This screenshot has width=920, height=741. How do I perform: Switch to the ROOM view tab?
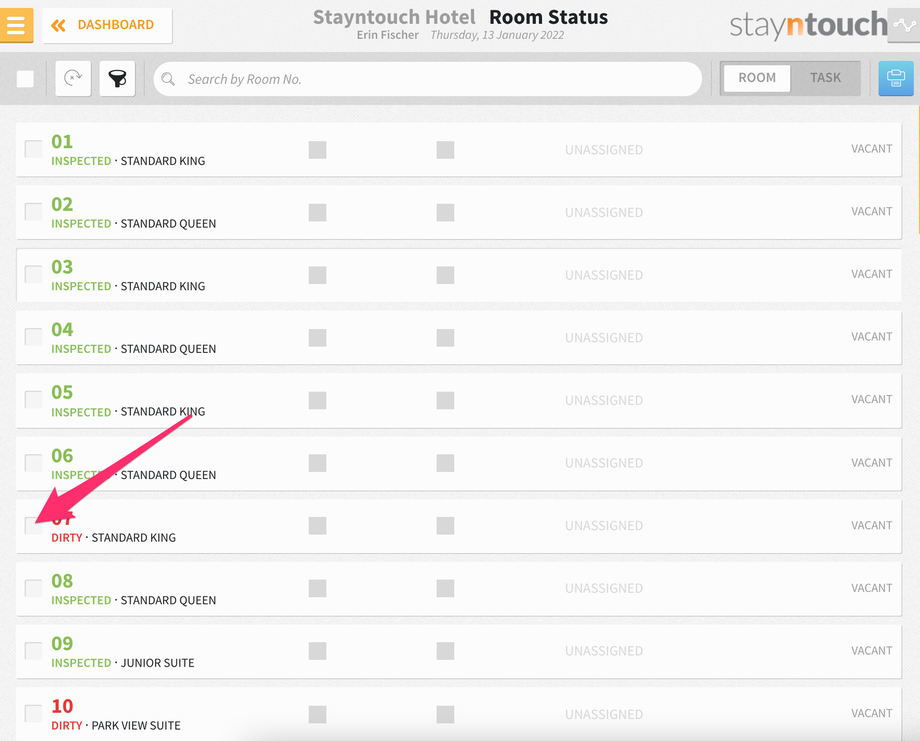tap(757, 77)
